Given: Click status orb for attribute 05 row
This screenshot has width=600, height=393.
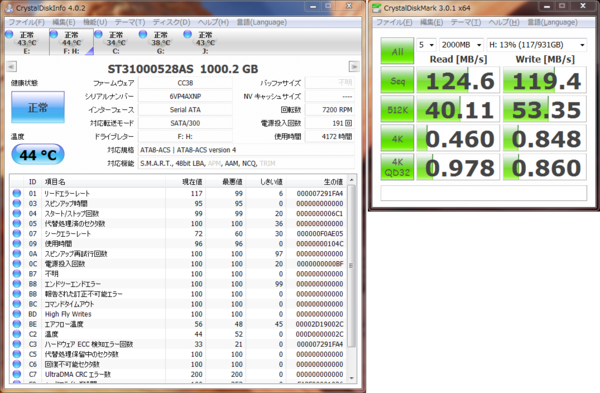Looking at the screenshot, I should [17, 223].
